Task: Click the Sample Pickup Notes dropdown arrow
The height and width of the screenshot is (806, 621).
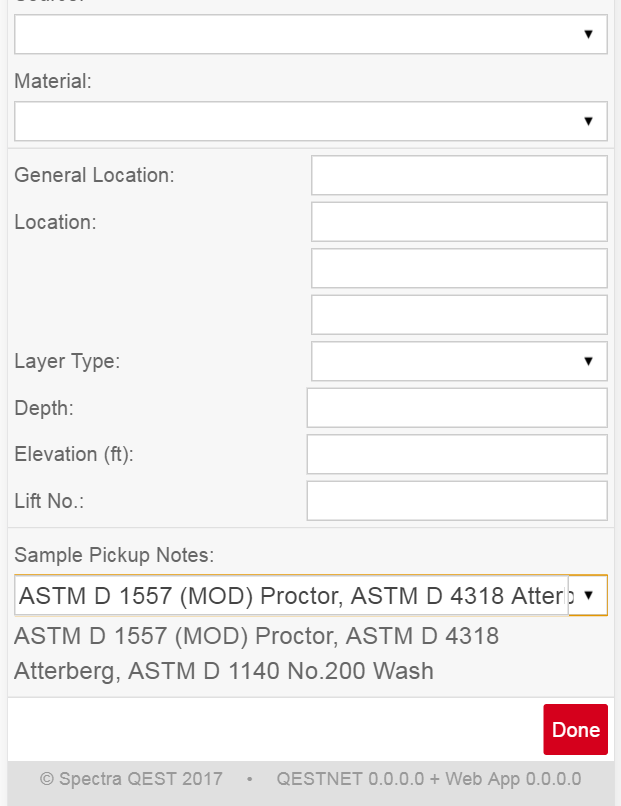Action: (588, 595)
